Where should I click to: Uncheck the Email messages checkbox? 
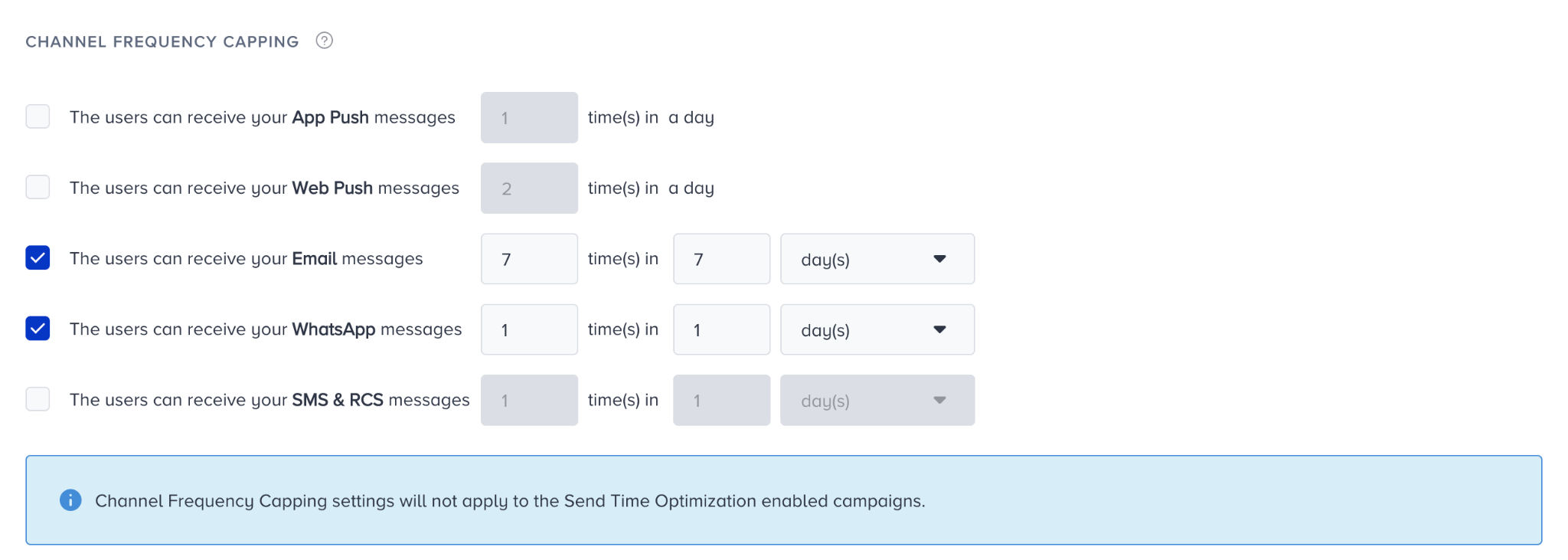(x=38, y=257)
